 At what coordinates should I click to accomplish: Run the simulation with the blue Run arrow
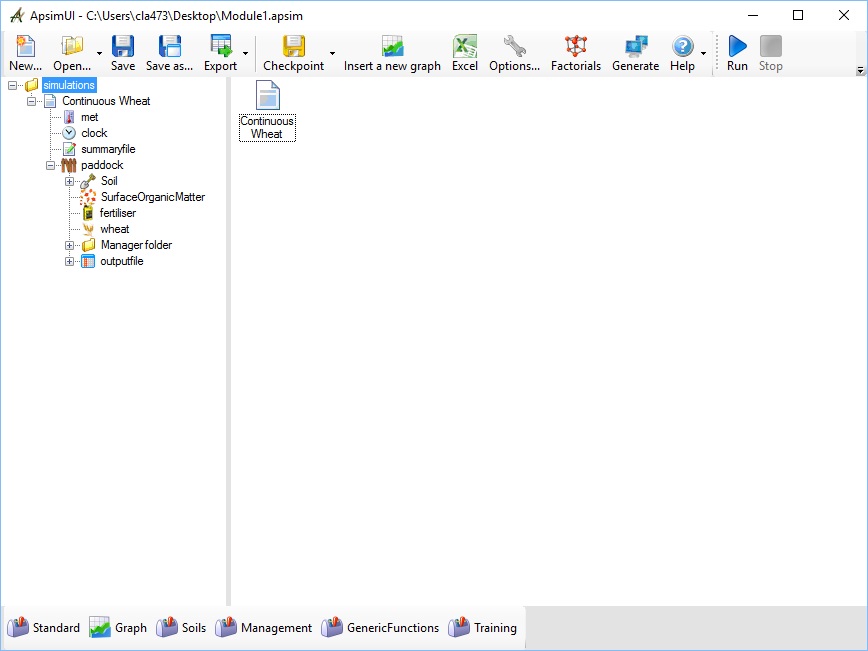pos(737,46)
